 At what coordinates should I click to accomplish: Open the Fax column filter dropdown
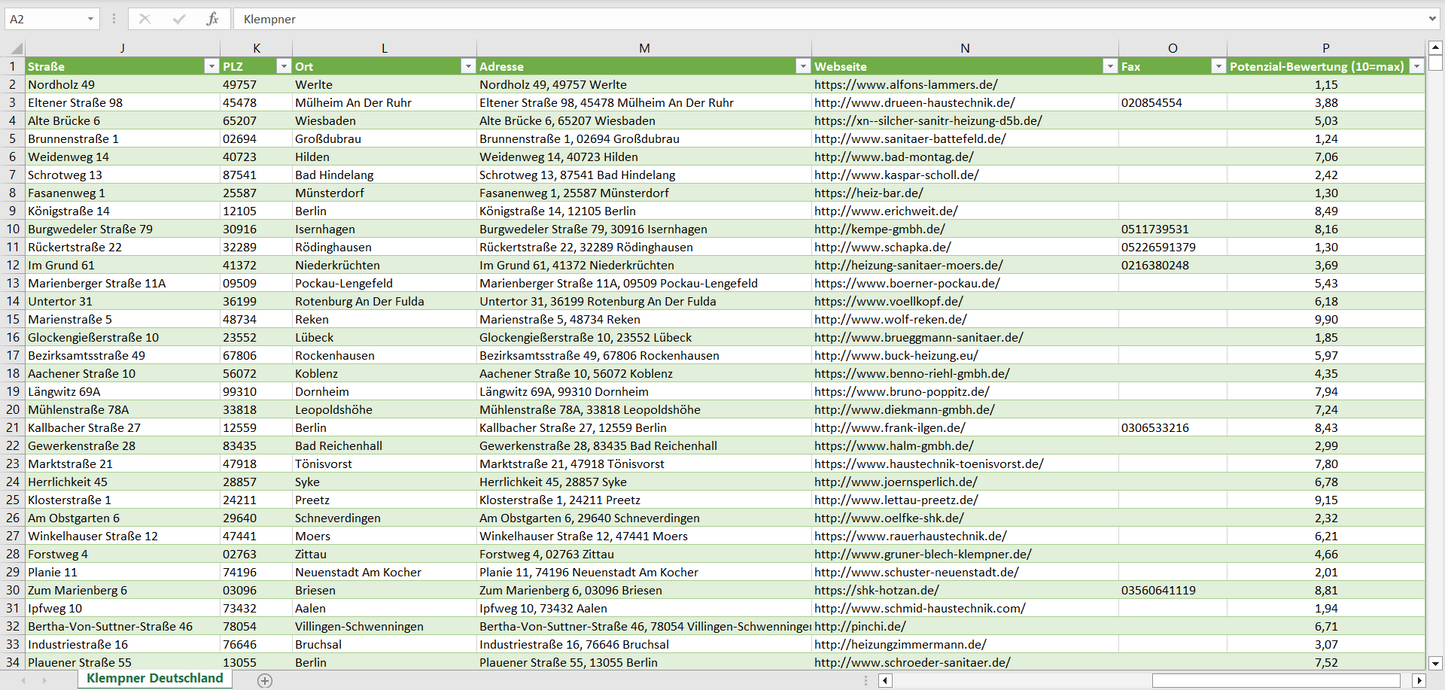click(1217, 66)
